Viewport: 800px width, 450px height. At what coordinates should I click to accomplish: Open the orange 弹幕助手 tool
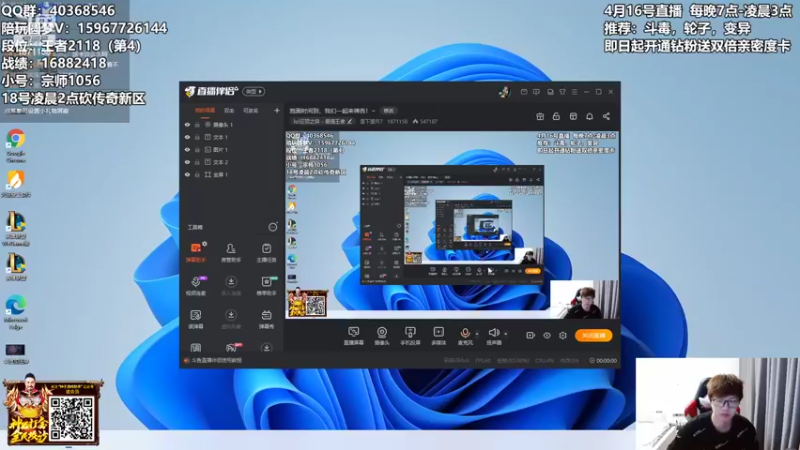[195, 253]
